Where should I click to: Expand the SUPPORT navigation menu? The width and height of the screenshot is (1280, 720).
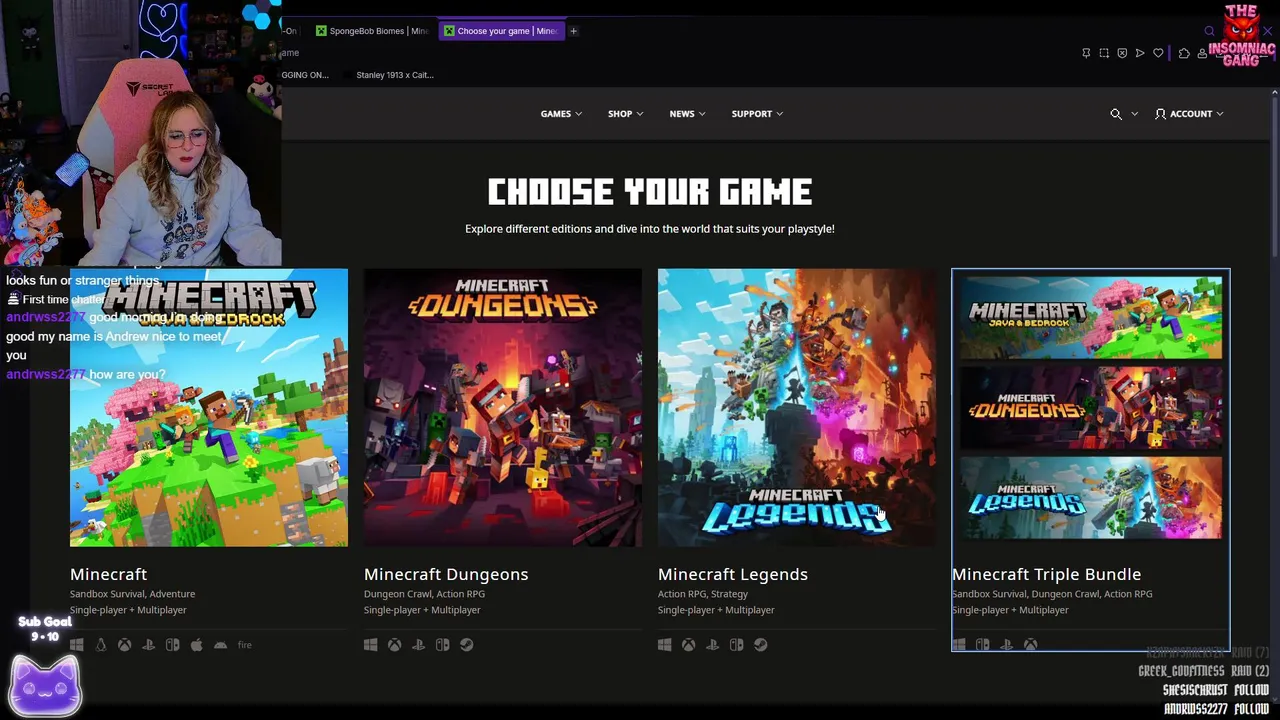pos(757,114)
